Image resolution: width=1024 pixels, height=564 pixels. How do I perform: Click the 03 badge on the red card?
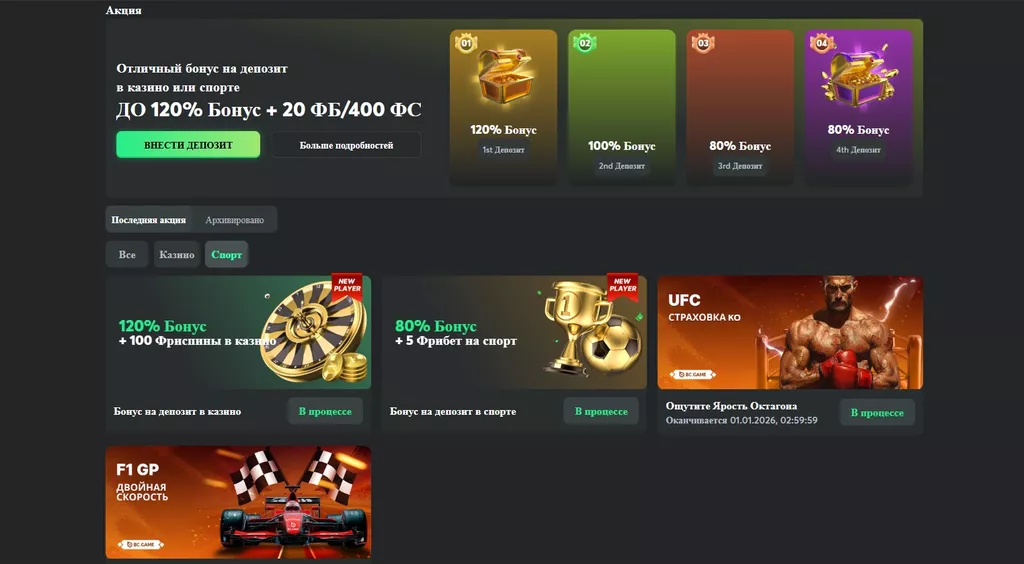[x=703, y=43]
